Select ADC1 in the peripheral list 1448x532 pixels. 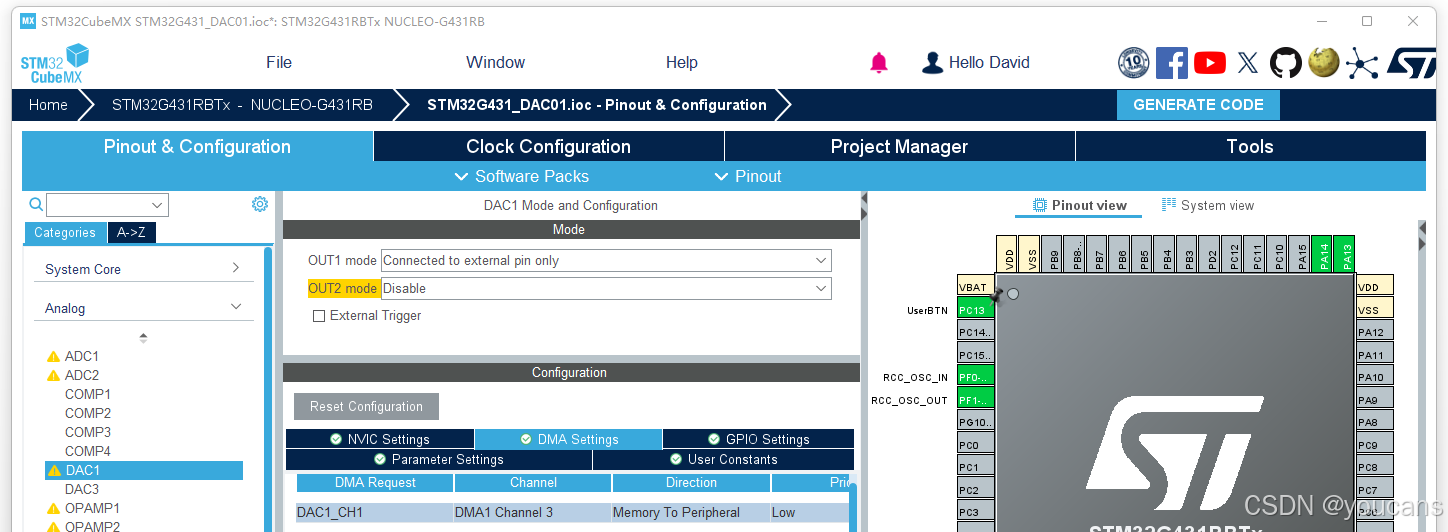point(82,356)
